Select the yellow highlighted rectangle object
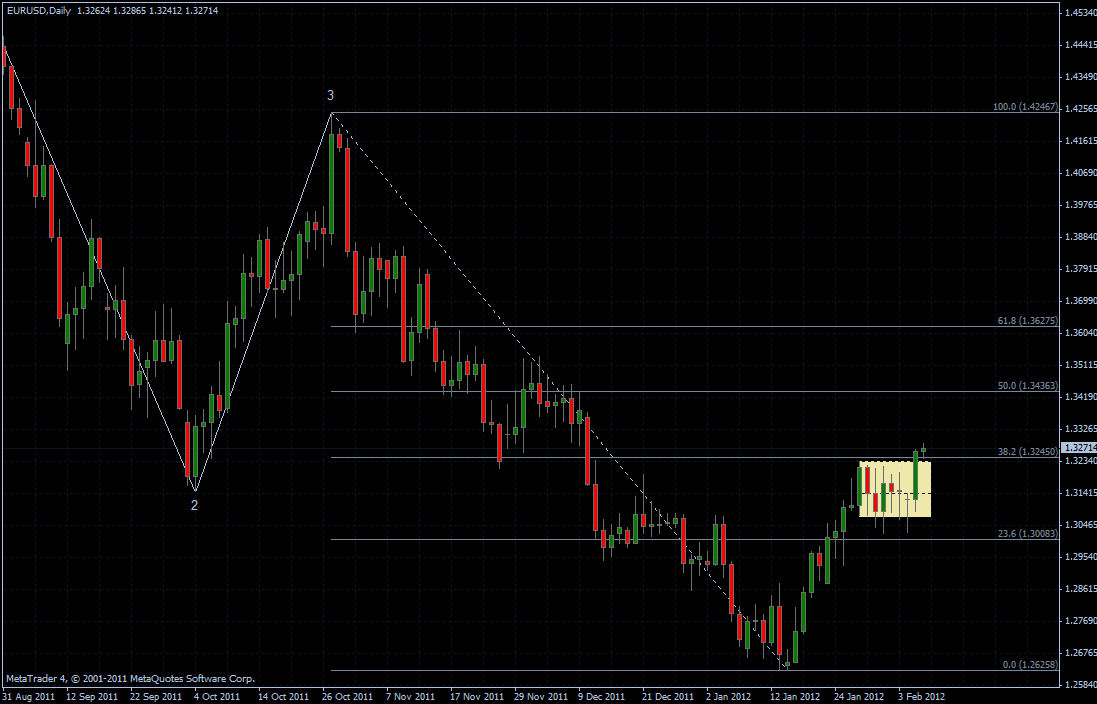1097x704 pixels. 895,488
